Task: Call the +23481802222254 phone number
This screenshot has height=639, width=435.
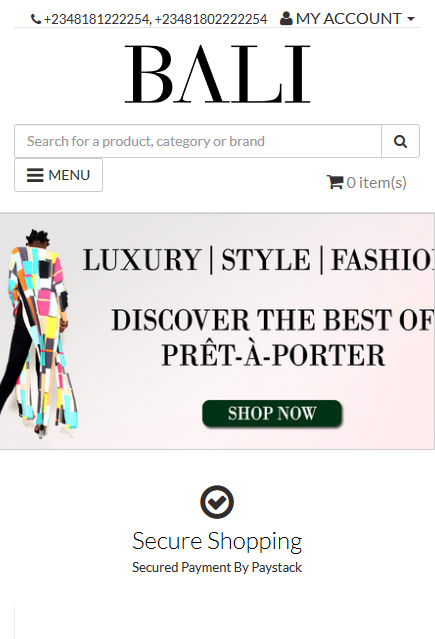Action: pos(211,19)
